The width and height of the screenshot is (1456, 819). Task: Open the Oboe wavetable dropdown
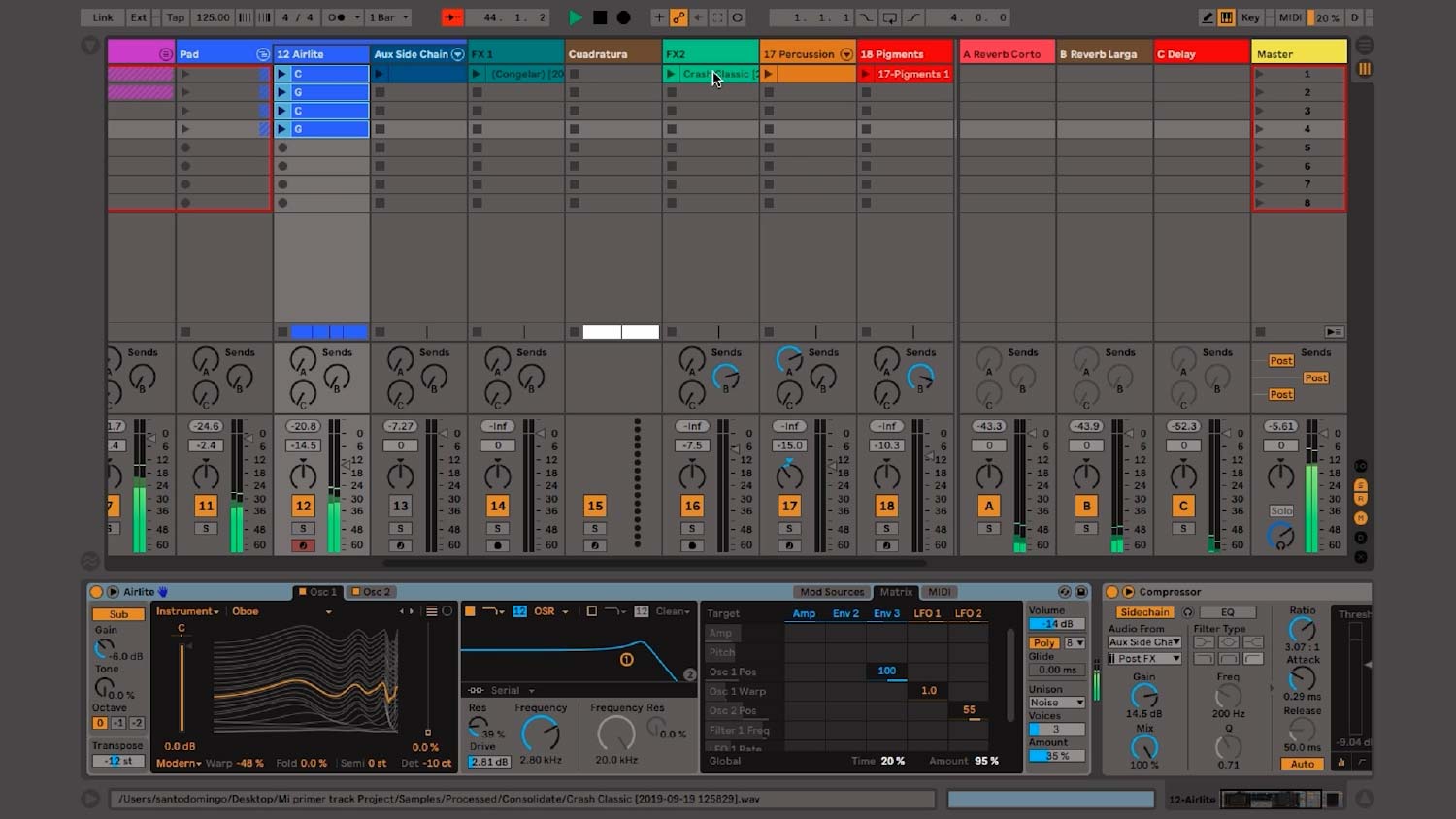[281, 611]
